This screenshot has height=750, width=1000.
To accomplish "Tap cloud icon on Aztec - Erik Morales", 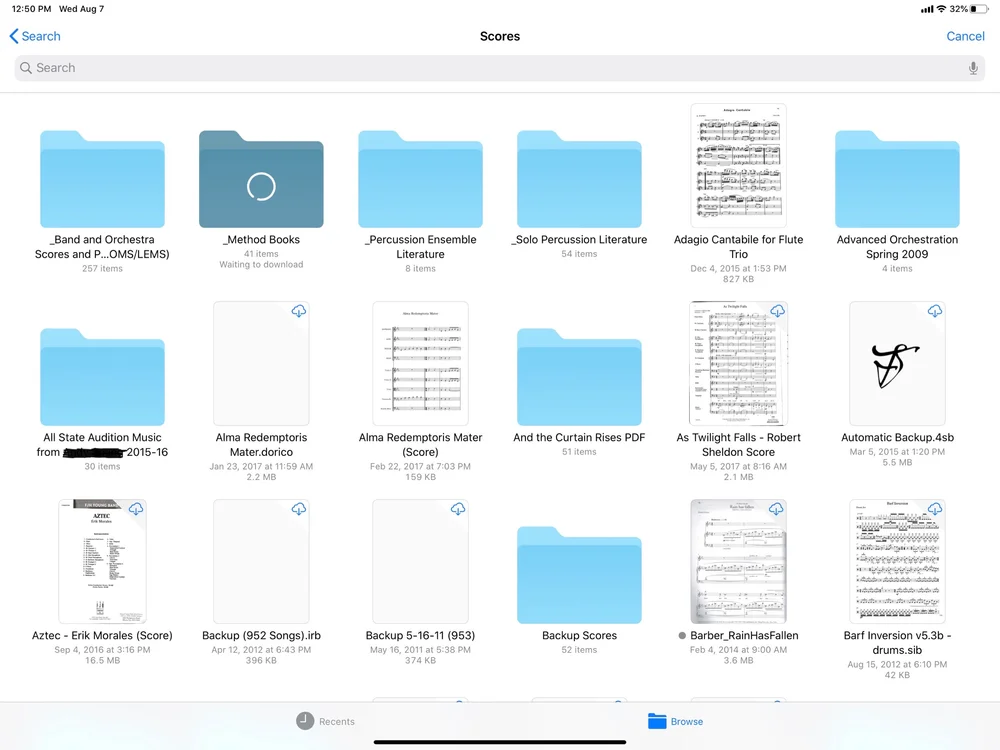I will (x=139, y=509).
